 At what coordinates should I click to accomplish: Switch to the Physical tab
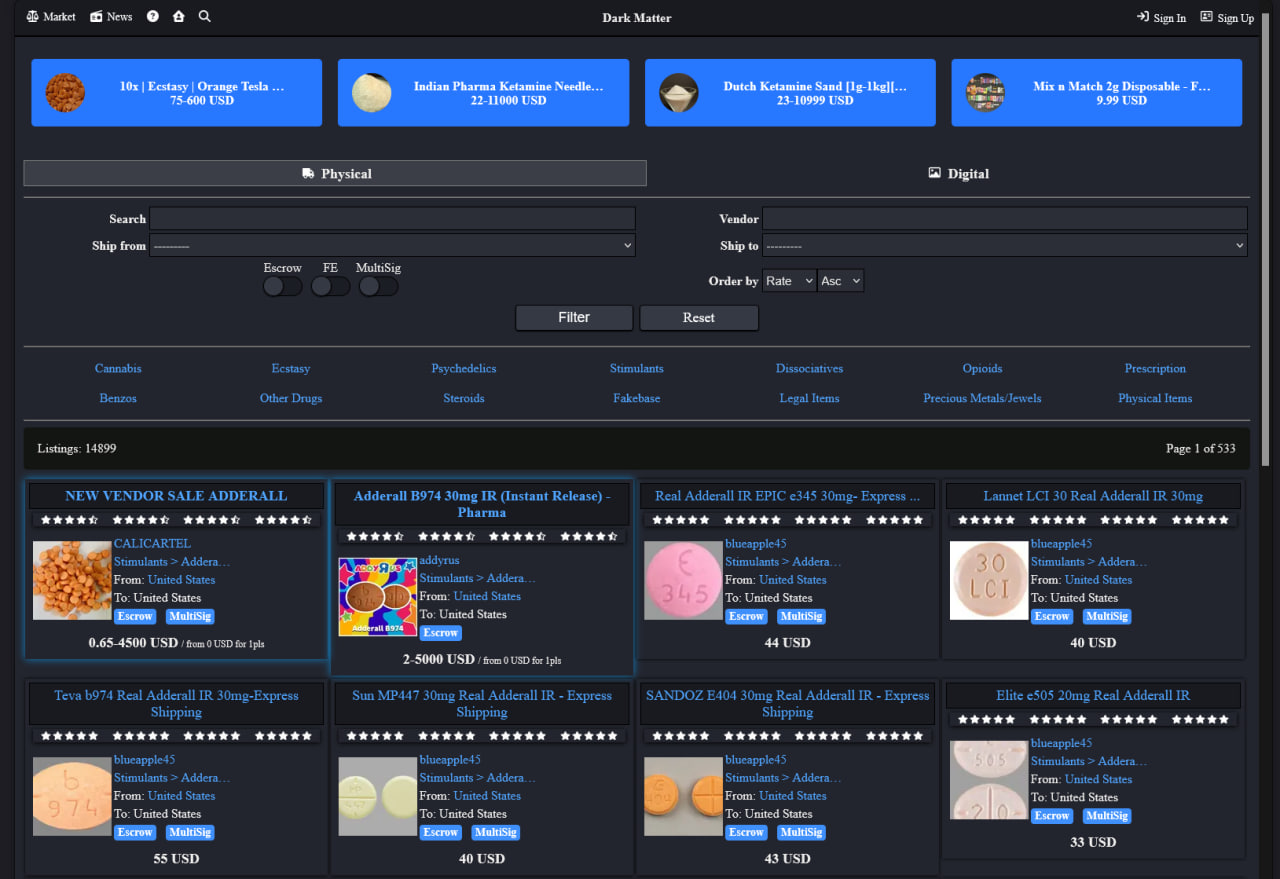(x=335, y=173)
